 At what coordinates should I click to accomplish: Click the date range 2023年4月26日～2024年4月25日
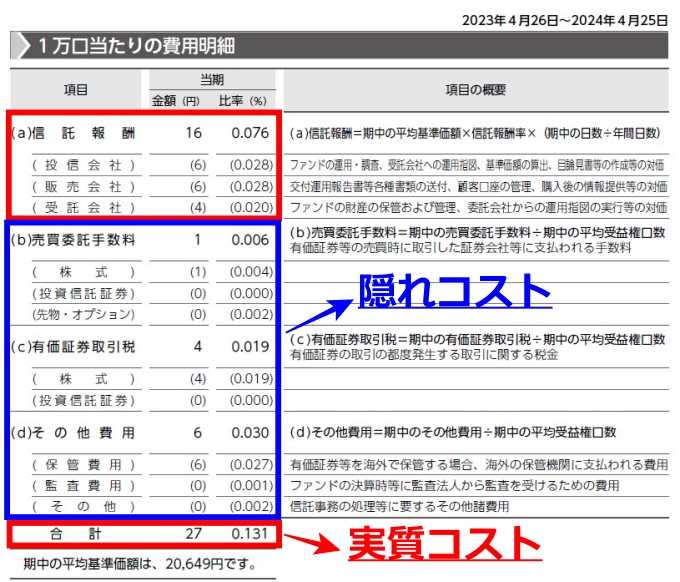click(x=564, y=19)
